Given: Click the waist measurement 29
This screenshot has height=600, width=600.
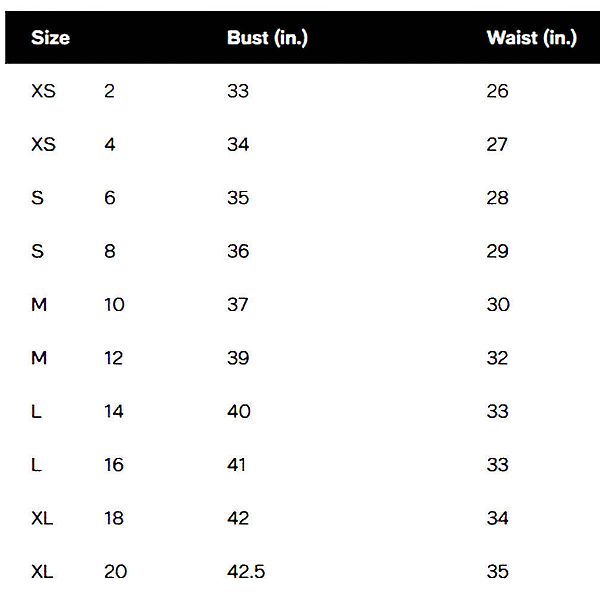Looking at the screenshot, I should click(x=497, y=251).
